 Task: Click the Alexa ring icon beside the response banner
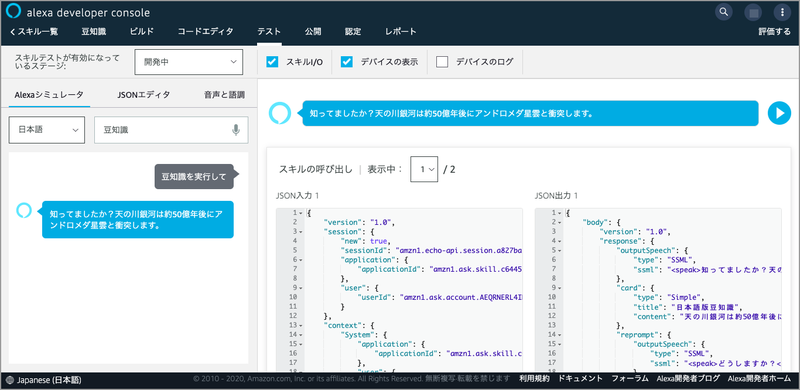[280, 113]
